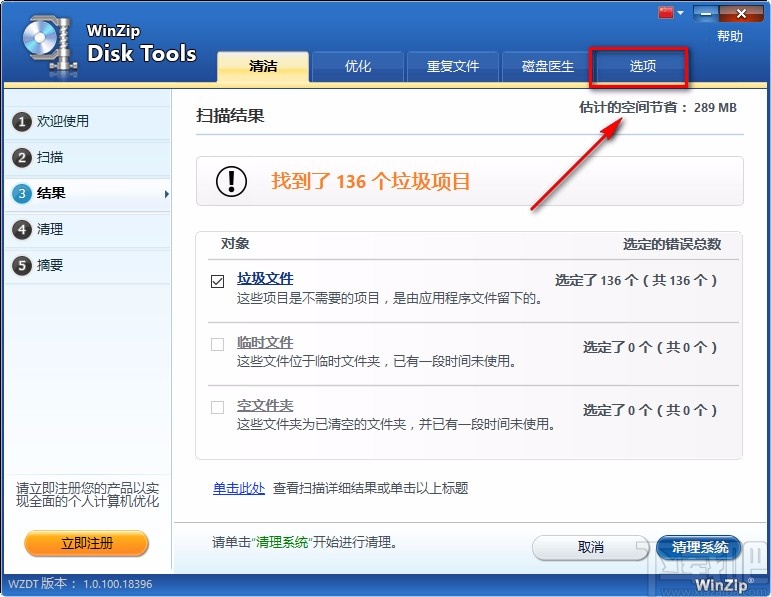The width and height of the screenshot is (771, 597).
Task: Click the 取消 button
Action: click(x=591, y=547)
